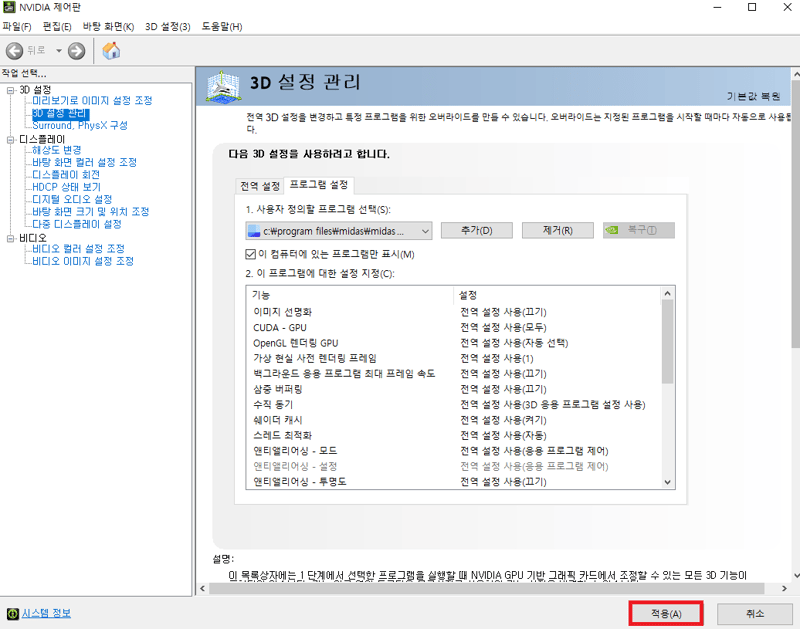The image size is (800, 629).
Task: Click the 기능 column header
Action: [x=350, y=295]
